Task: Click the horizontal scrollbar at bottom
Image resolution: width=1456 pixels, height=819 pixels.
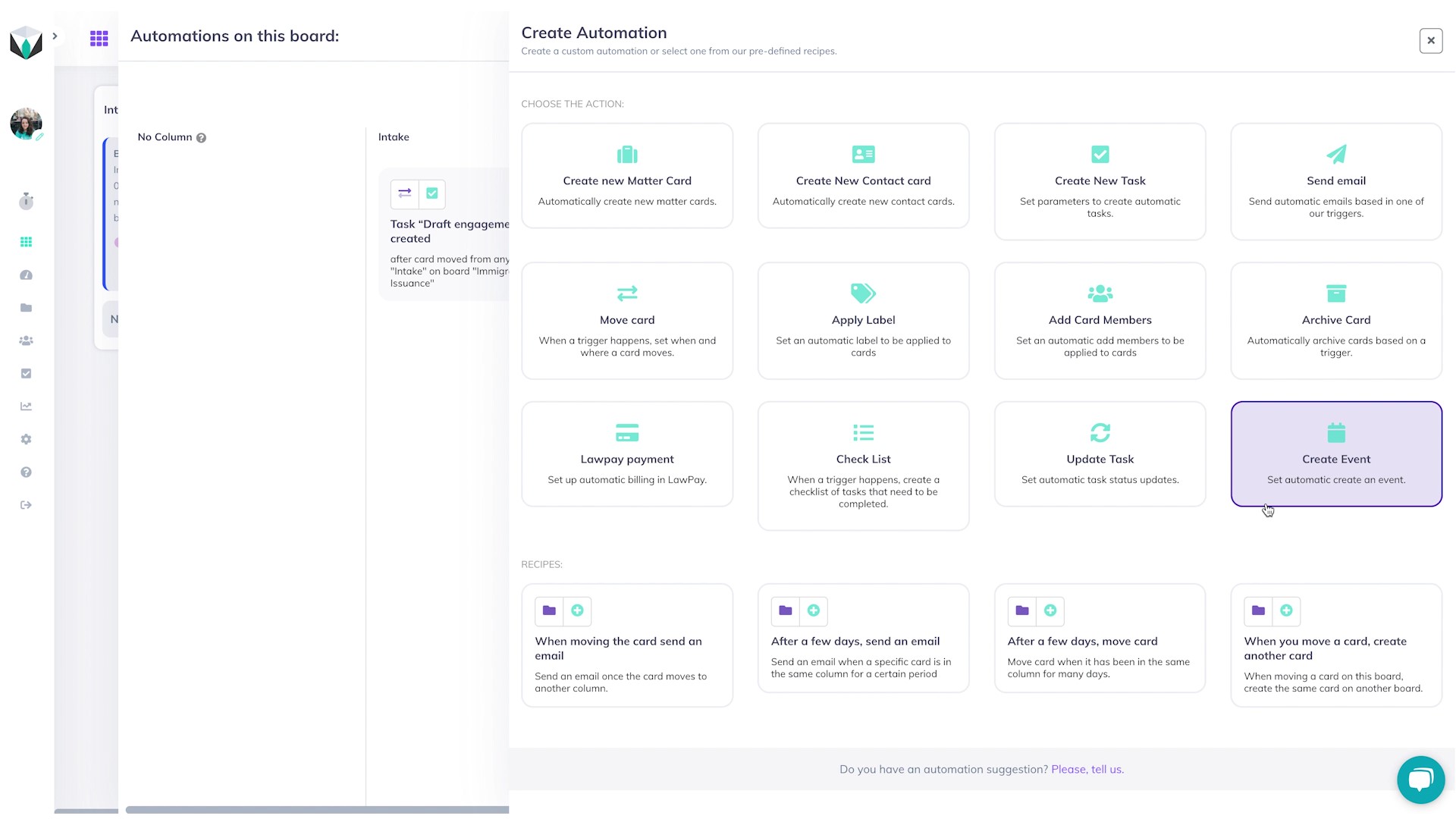Action: 317,810
